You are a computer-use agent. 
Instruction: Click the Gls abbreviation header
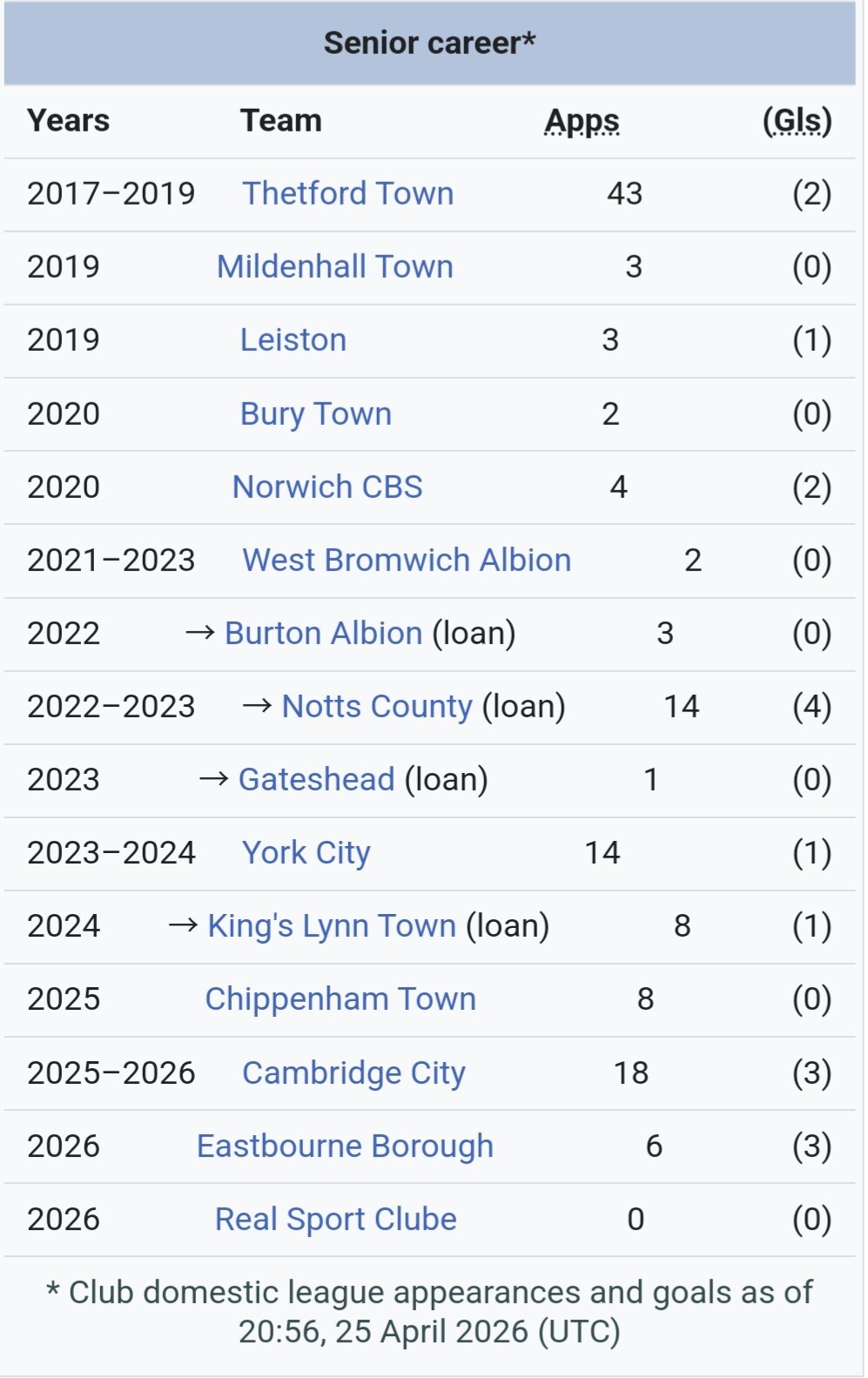797,121
